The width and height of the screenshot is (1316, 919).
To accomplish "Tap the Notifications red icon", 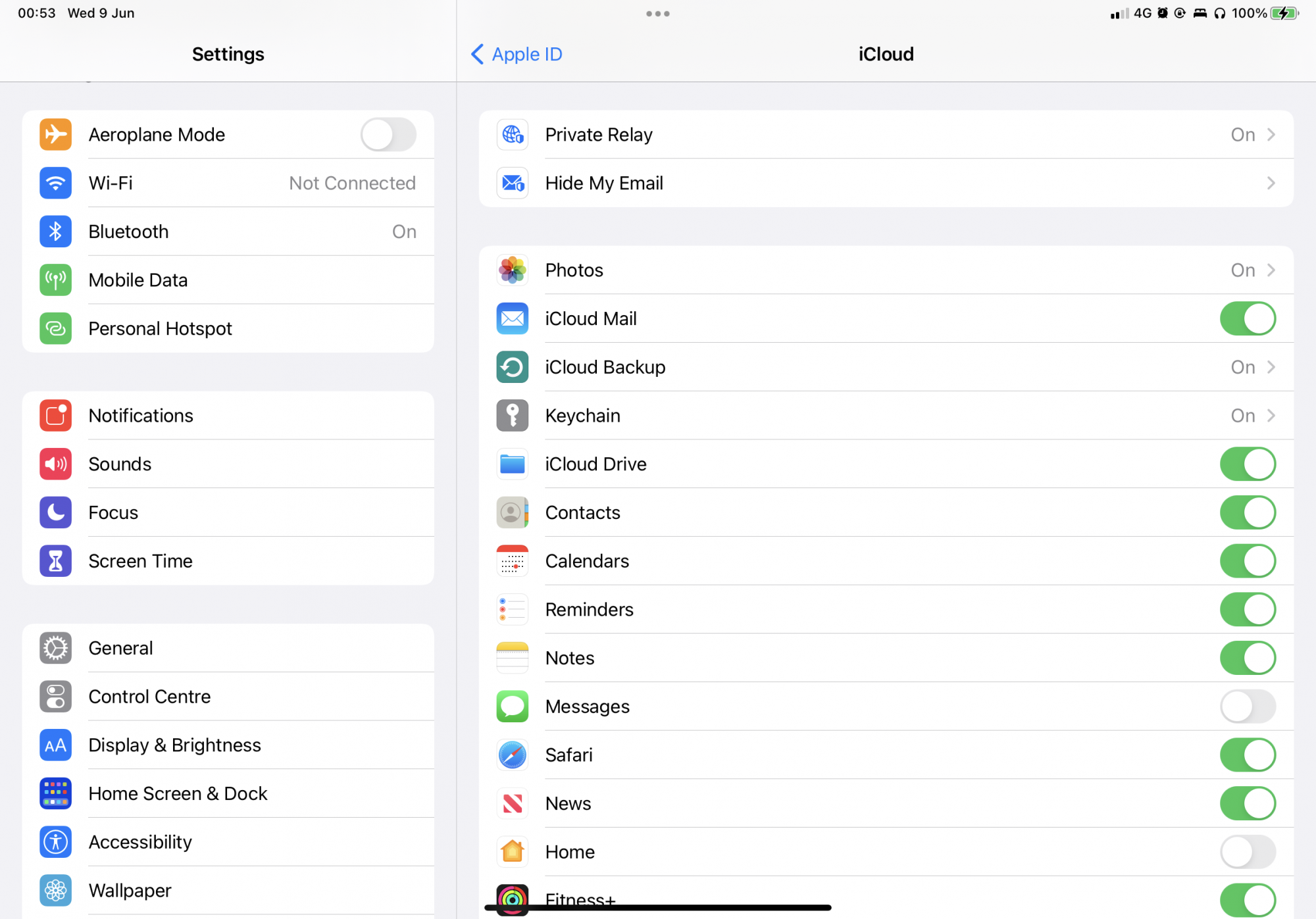I will pyautogui.click(x=55, y=416).
